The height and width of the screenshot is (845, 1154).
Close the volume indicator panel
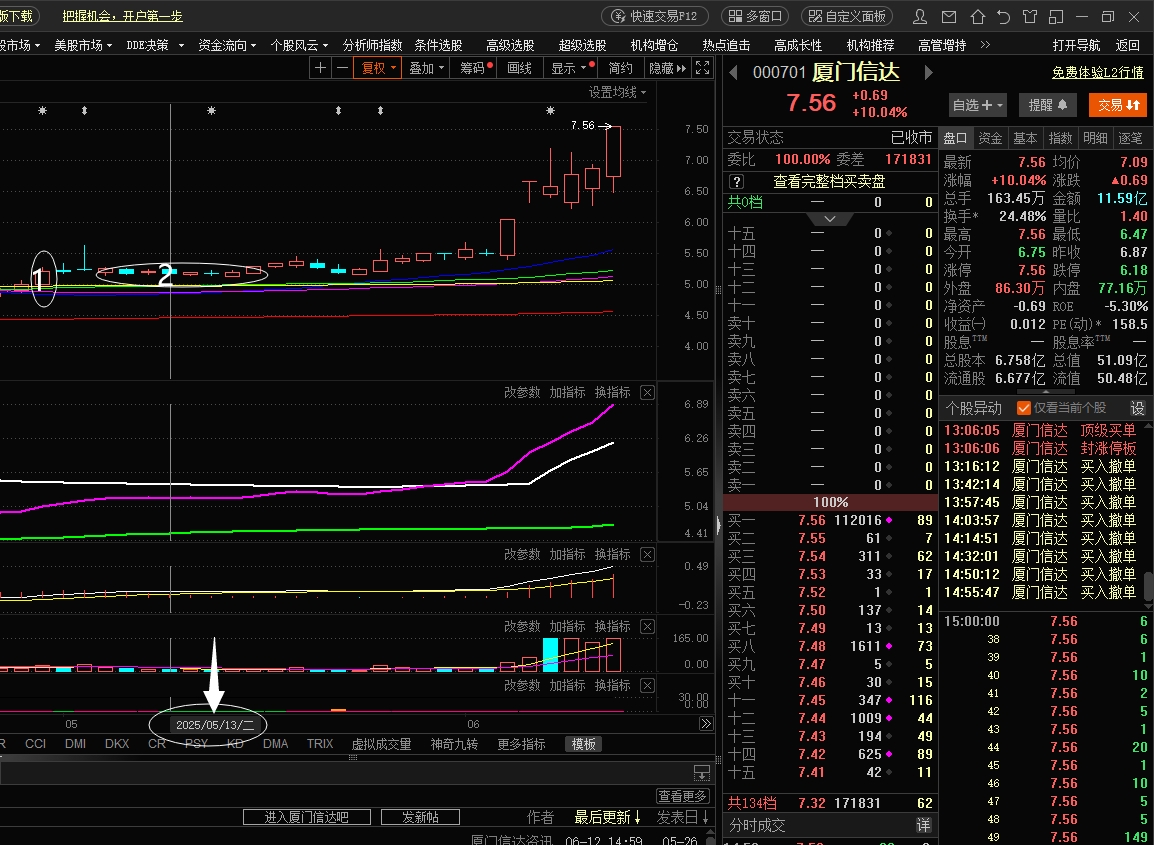647,626
